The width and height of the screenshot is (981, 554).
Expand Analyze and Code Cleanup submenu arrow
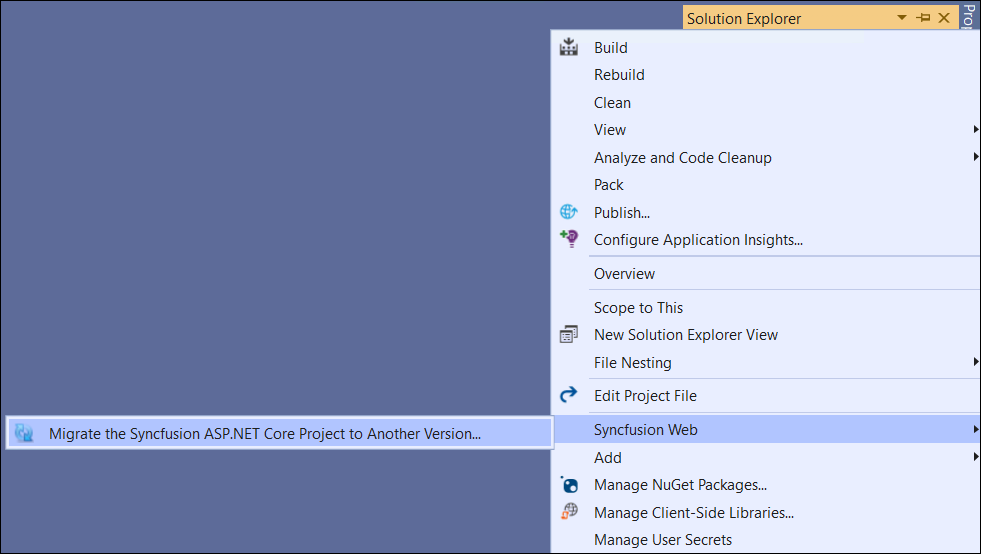coord(975,156)
